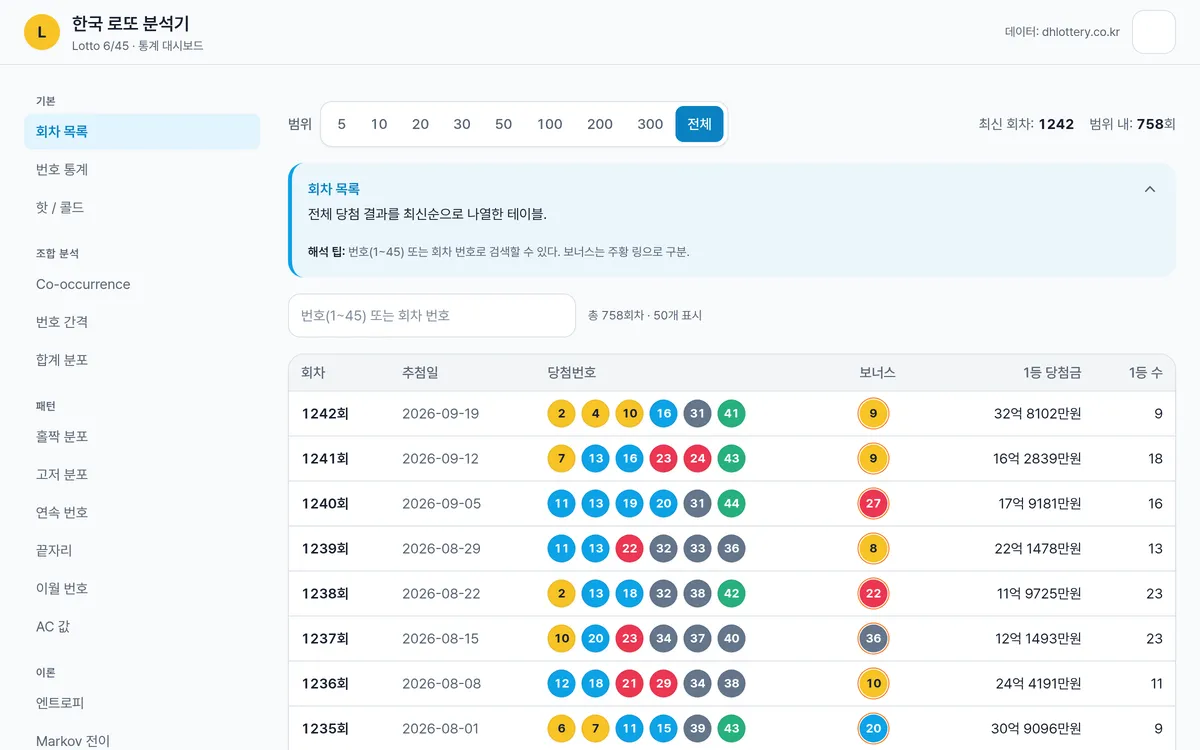
Task: Click the 보너스 column header
Action: point(877,372)
